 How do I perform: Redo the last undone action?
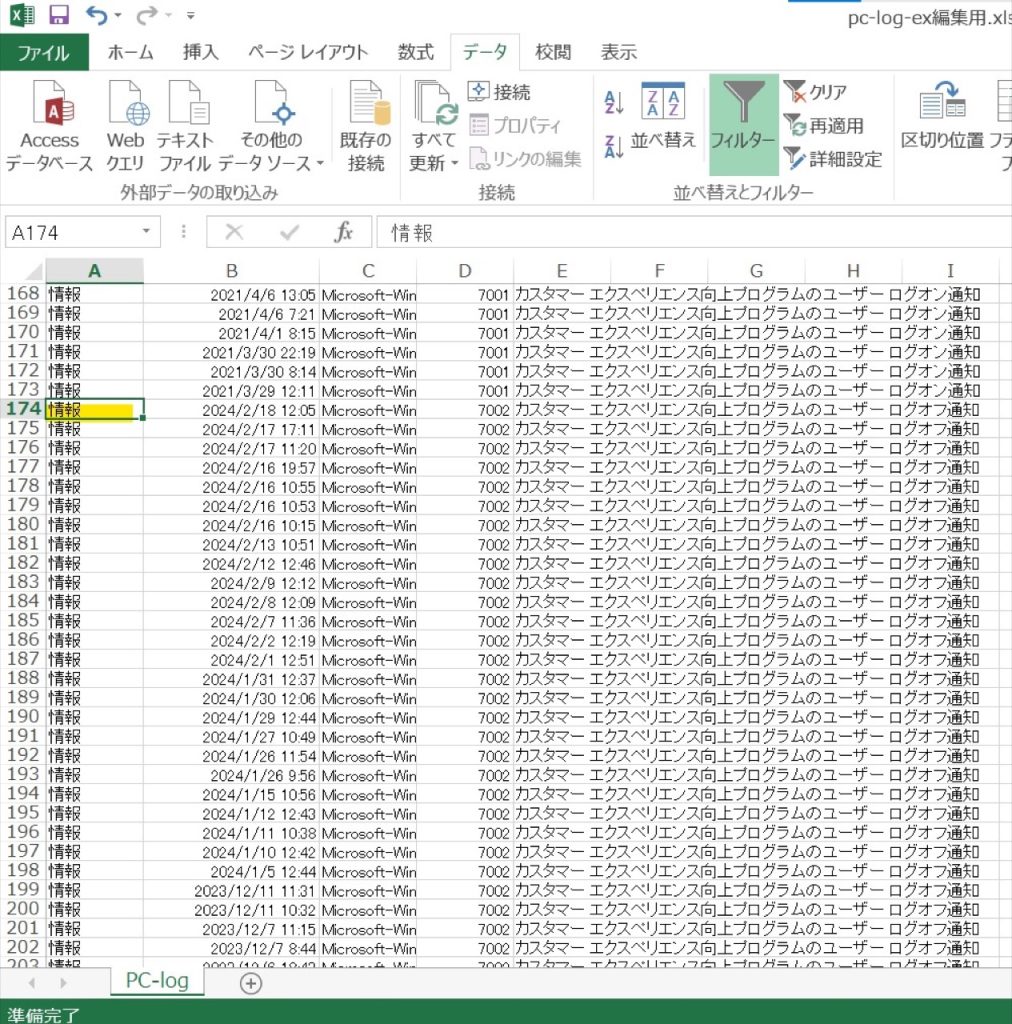pos(146,14)
